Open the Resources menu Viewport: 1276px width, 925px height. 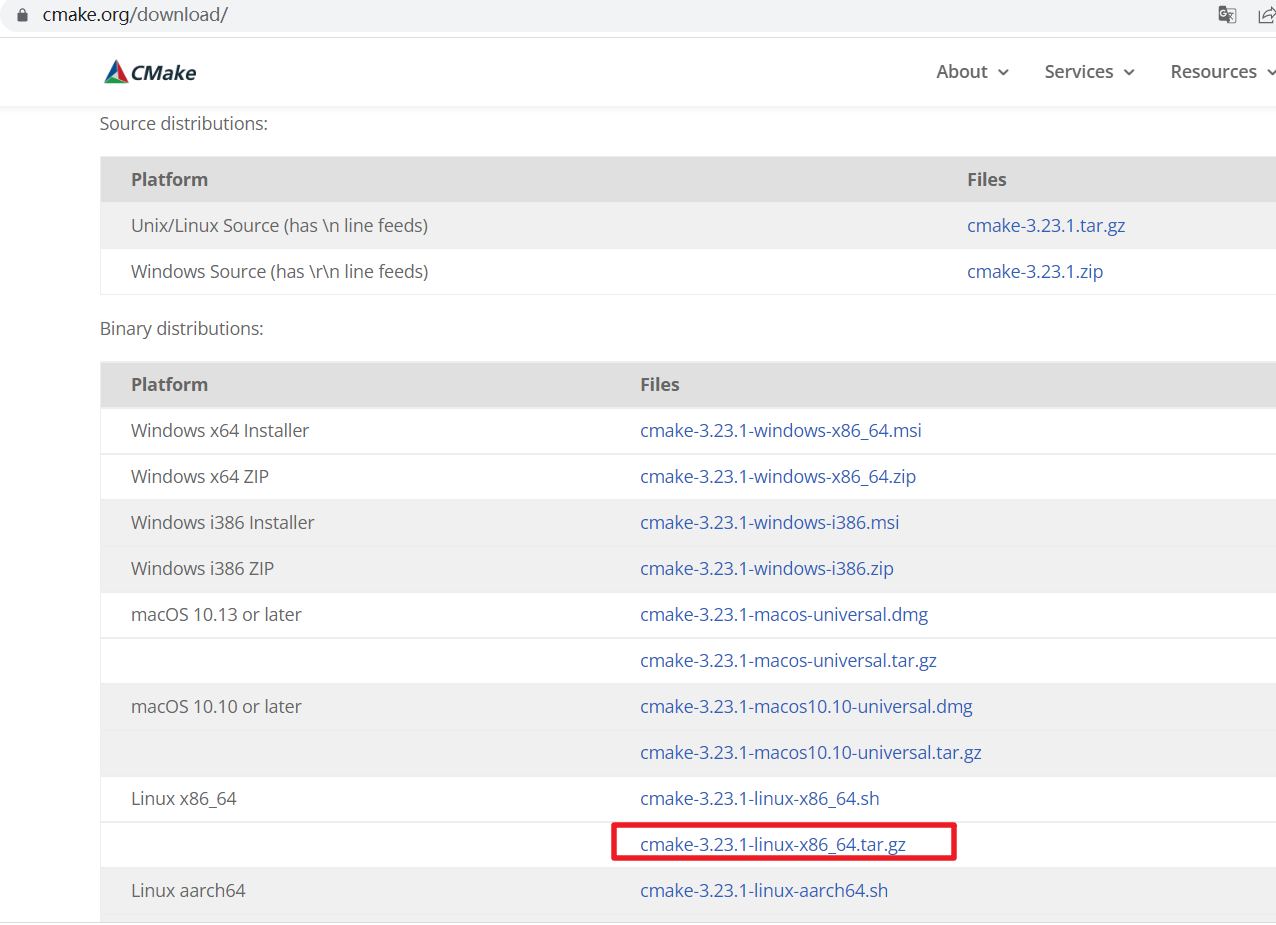[x=1222, y=72]
